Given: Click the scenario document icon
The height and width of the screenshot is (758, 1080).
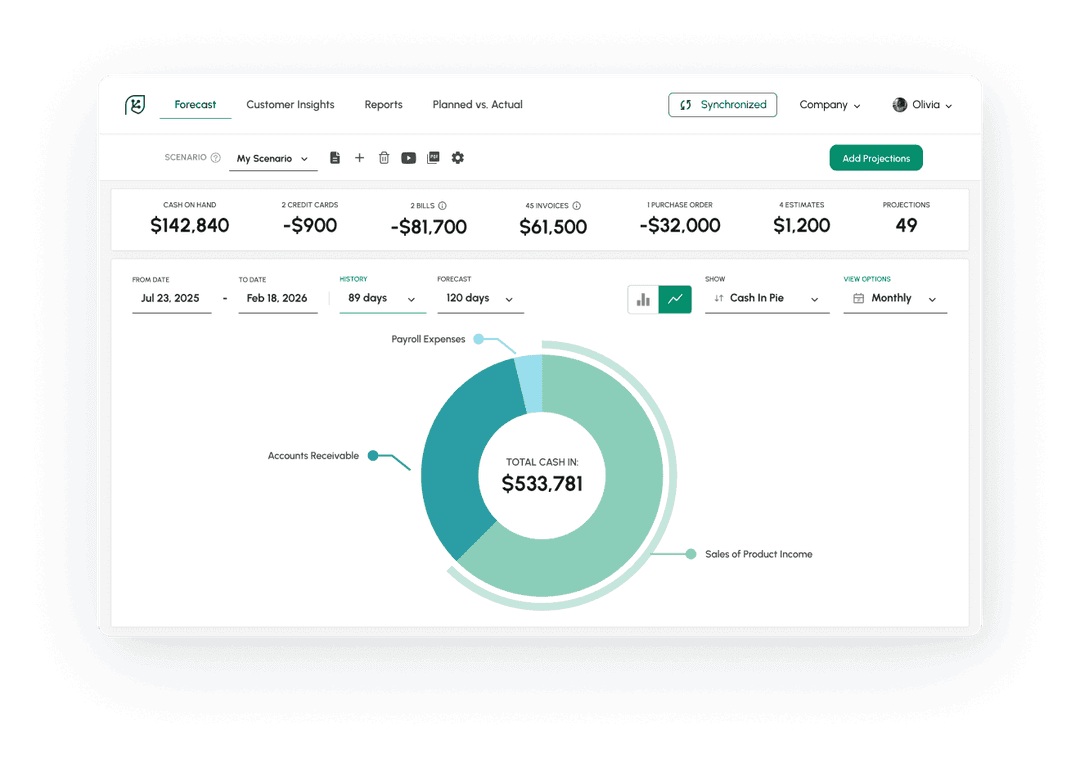Looking at the screenshot, I should (335, 158).
